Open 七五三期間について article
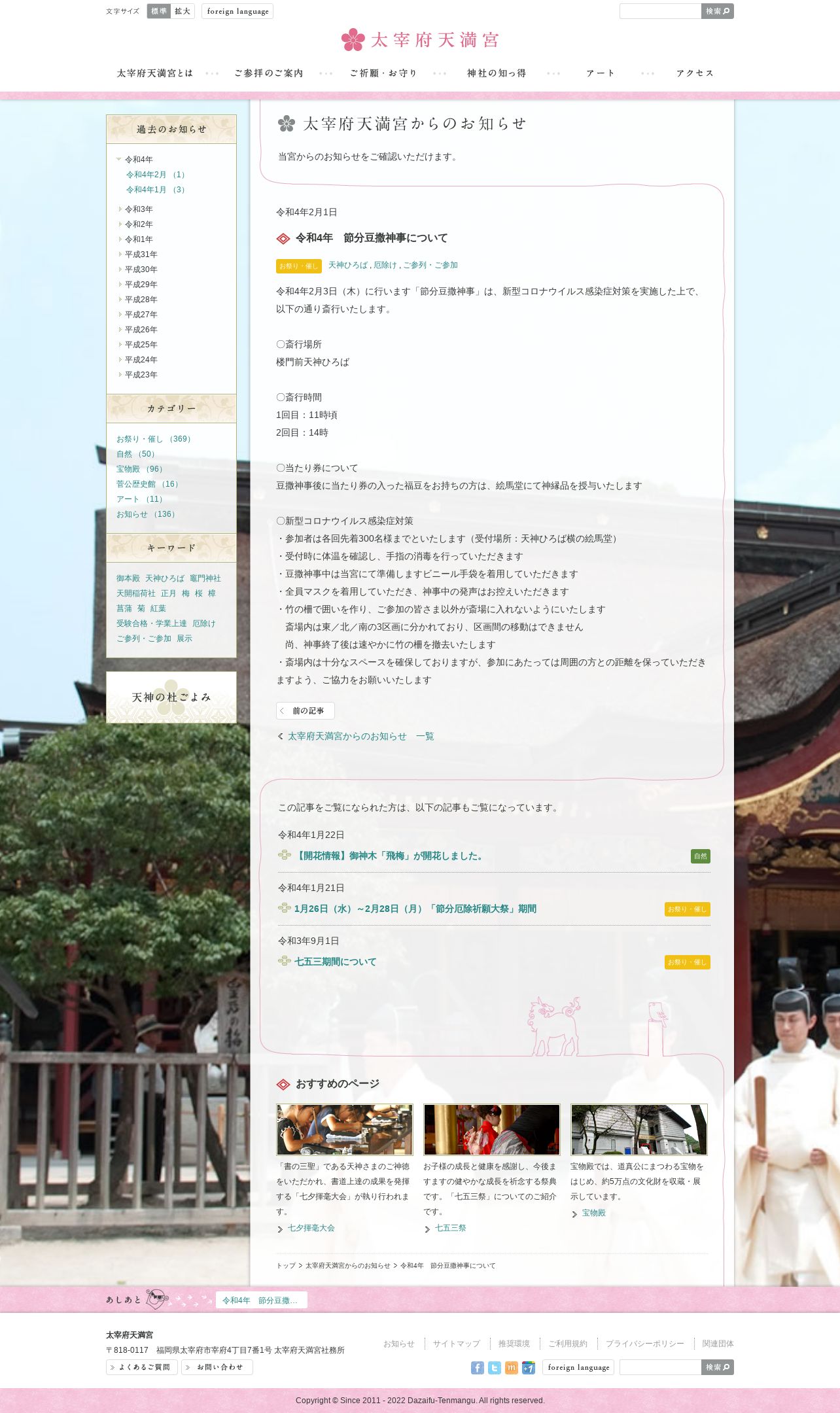The width and height of the screenshot is (840, 1413). pyautogui.click(x=336, y=962)
